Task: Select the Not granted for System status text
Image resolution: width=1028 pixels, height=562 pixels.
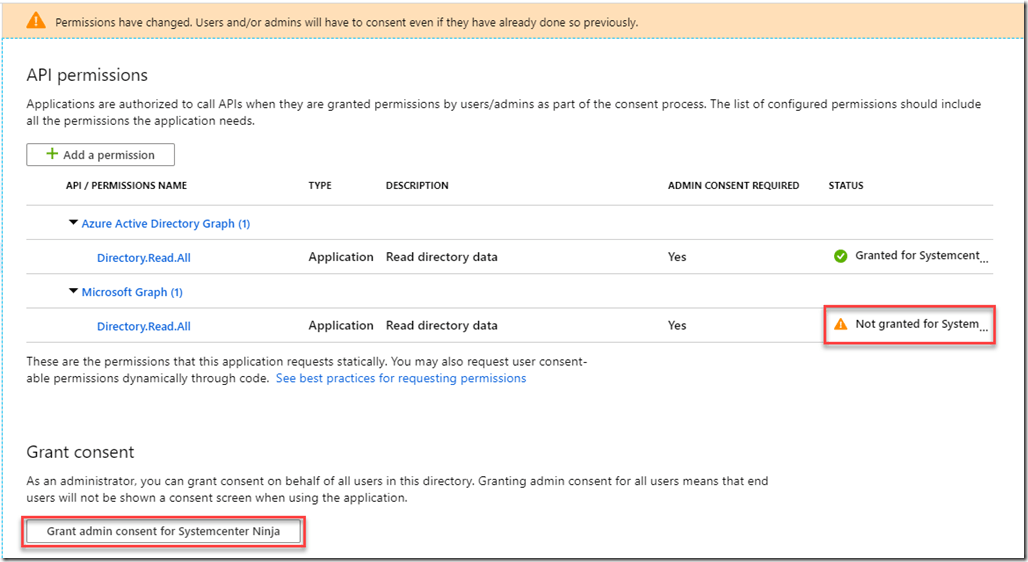Action: click(x=917, y=324)
